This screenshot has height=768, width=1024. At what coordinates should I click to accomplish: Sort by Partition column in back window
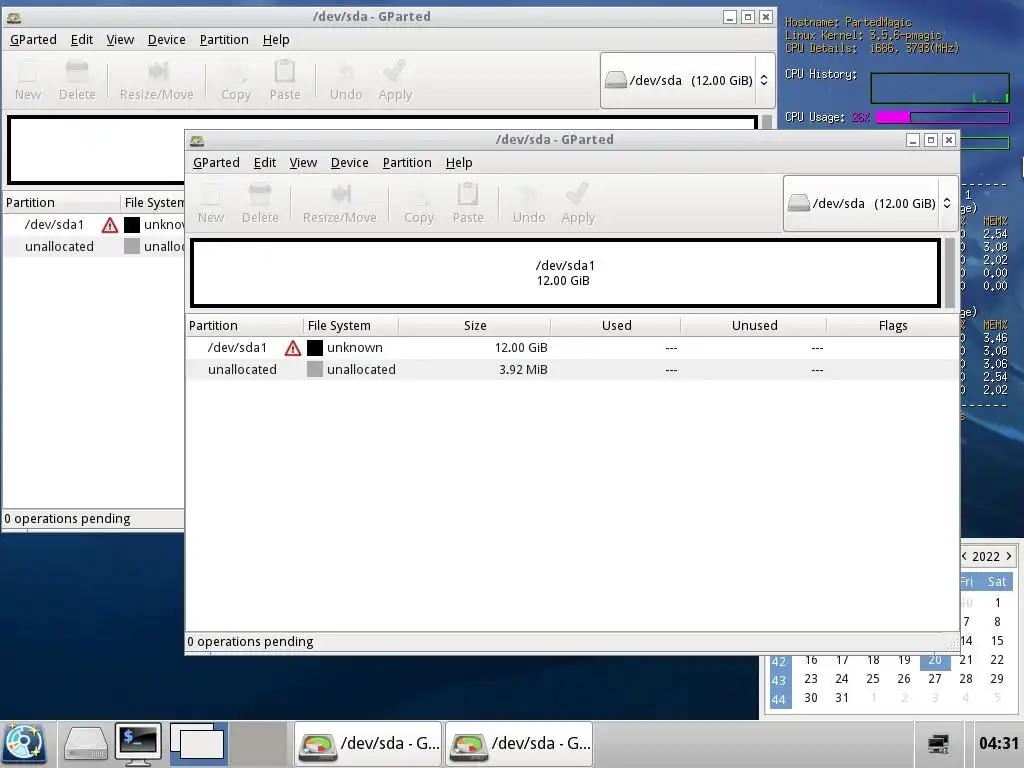point(62,202)
